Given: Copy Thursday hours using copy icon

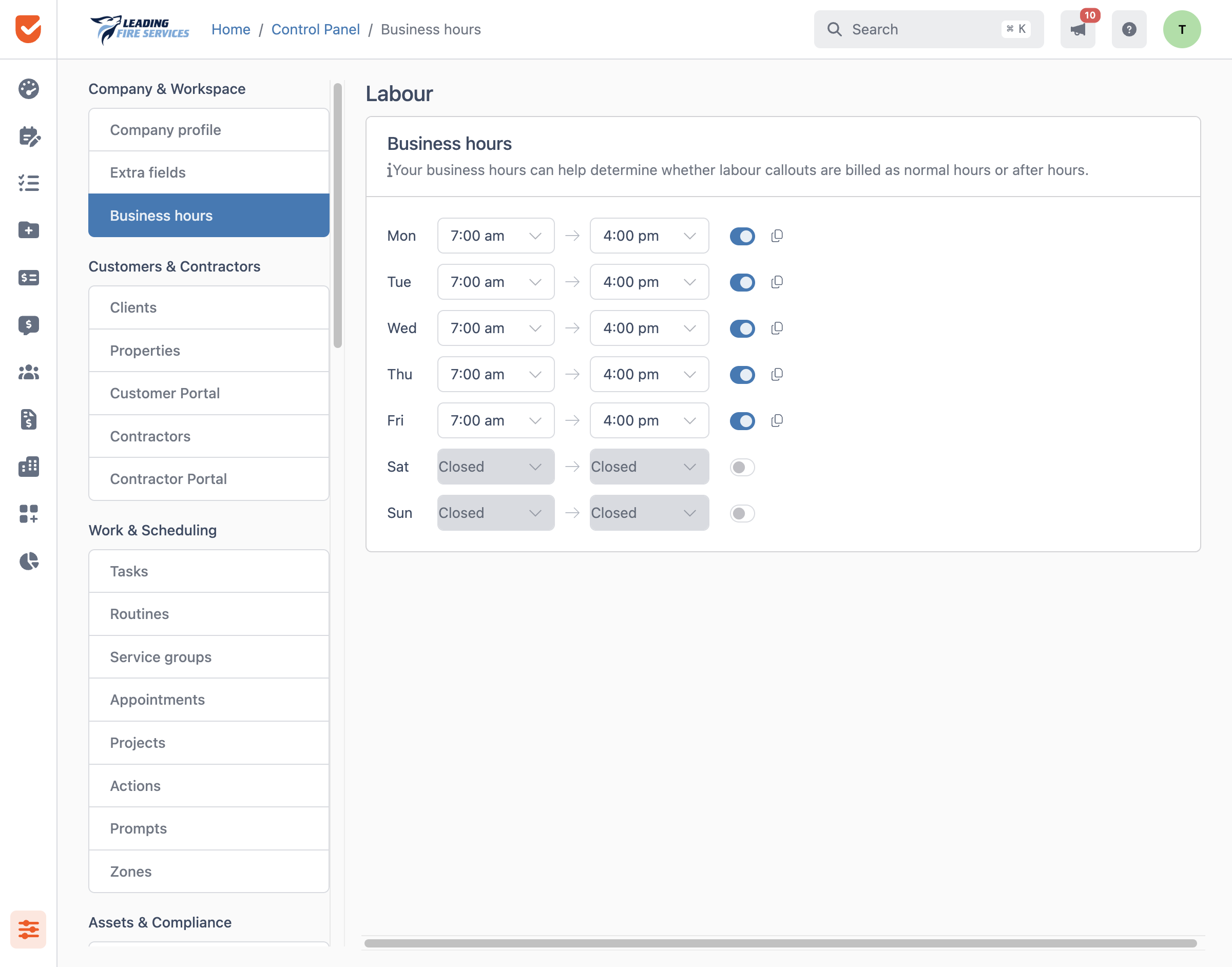Looking at the screenshot, I should click(777, 374).
